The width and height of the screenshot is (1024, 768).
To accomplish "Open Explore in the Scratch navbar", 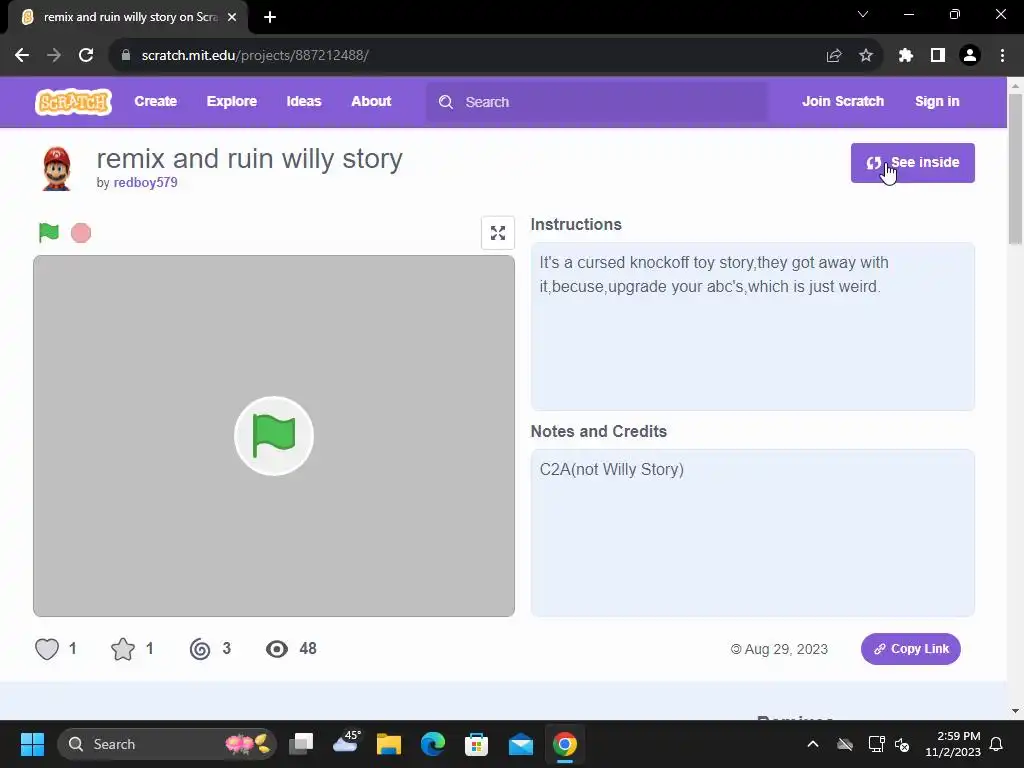I will 232,101.
